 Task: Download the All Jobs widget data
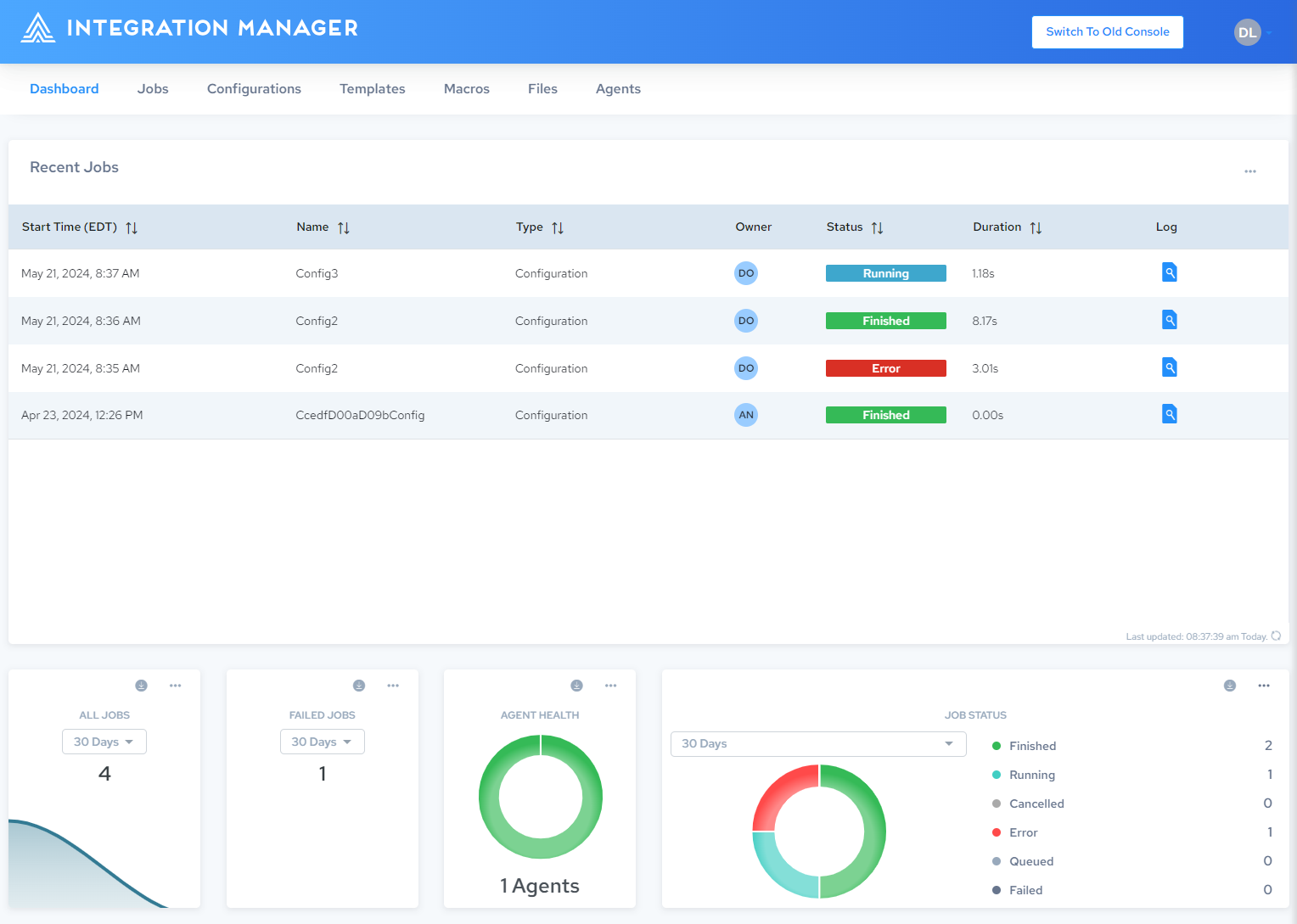(x=142, y=686)
